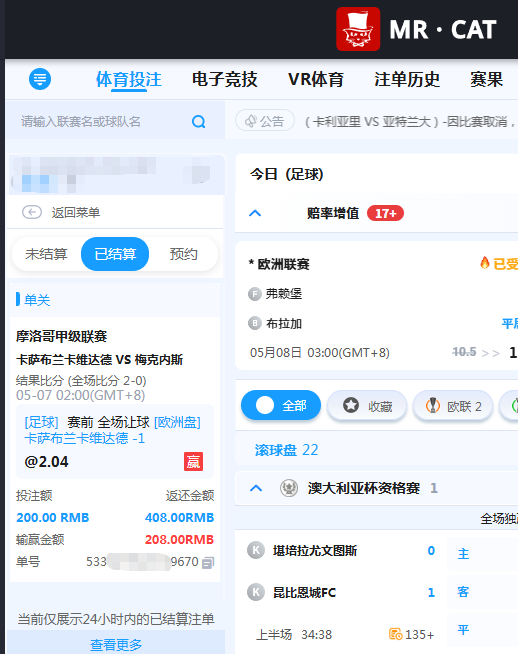Select the 收藏 favorites filter
518x654 pixels.
click(367, 405)
